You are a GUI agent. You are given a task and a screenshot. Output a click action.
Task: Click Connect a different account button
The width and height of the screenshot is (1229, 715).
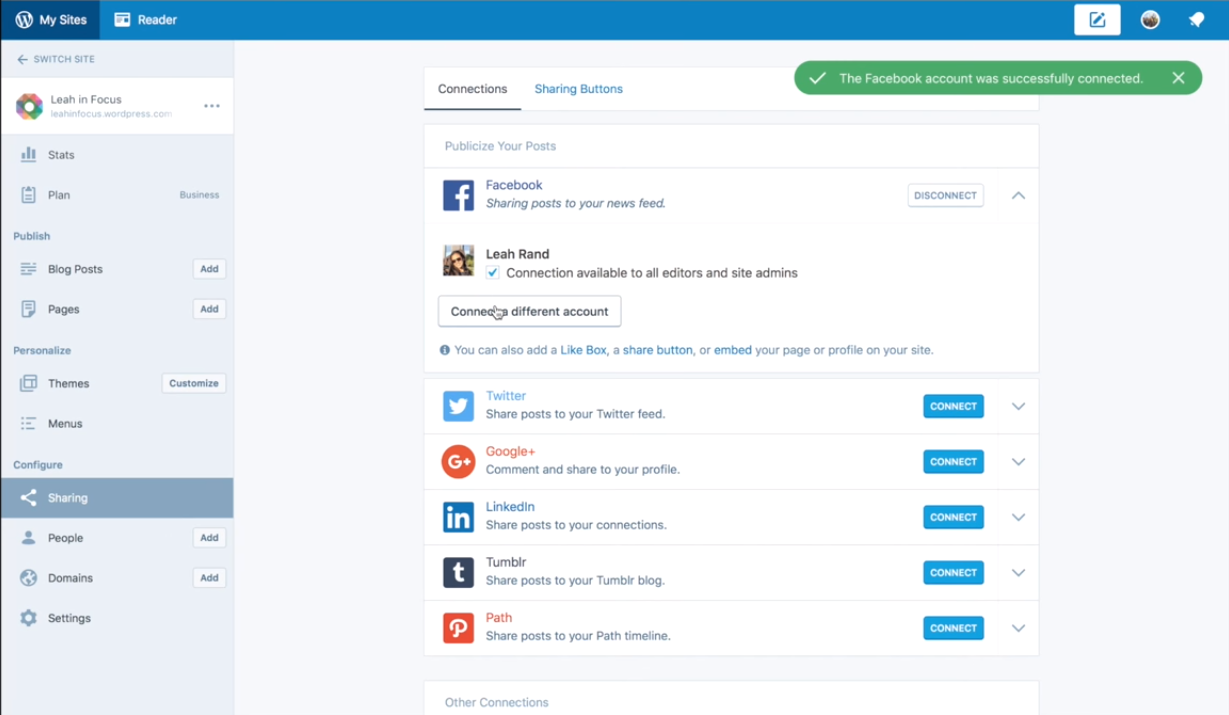tap(529, 311)
